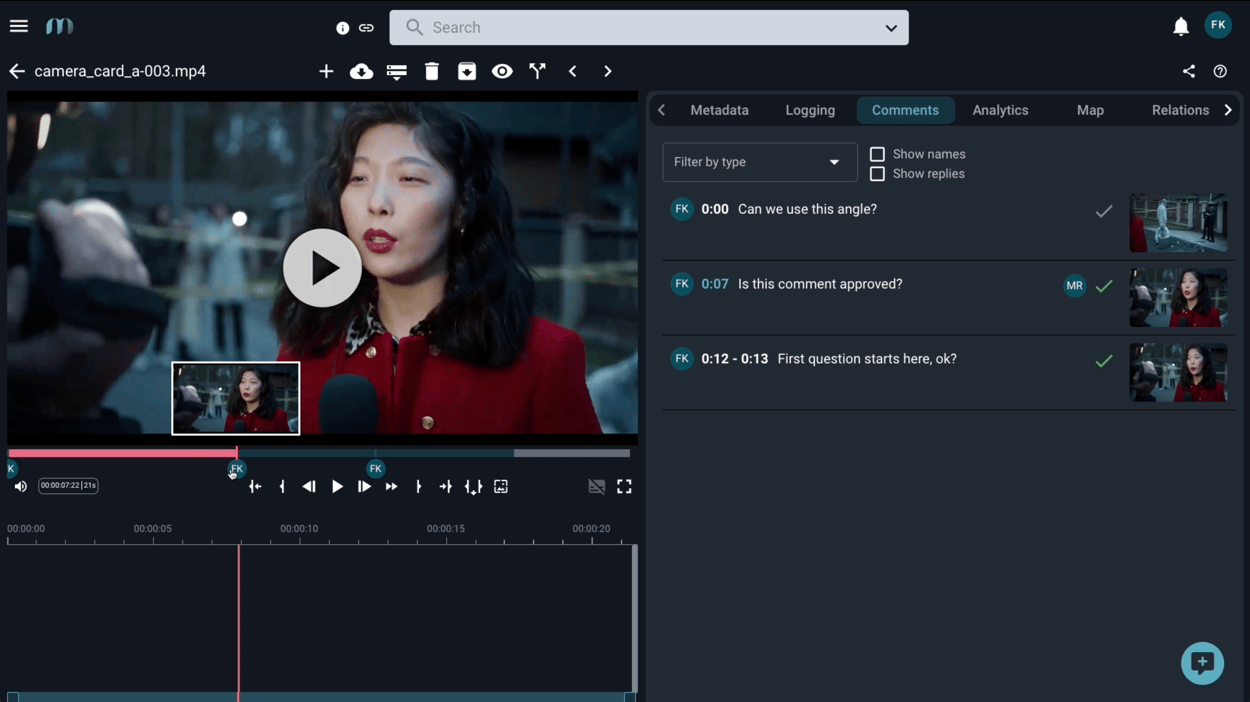1250x702 pixels.
Task: Click the FK marker on the playback progress bar
Action: click(x=236, y=468)
